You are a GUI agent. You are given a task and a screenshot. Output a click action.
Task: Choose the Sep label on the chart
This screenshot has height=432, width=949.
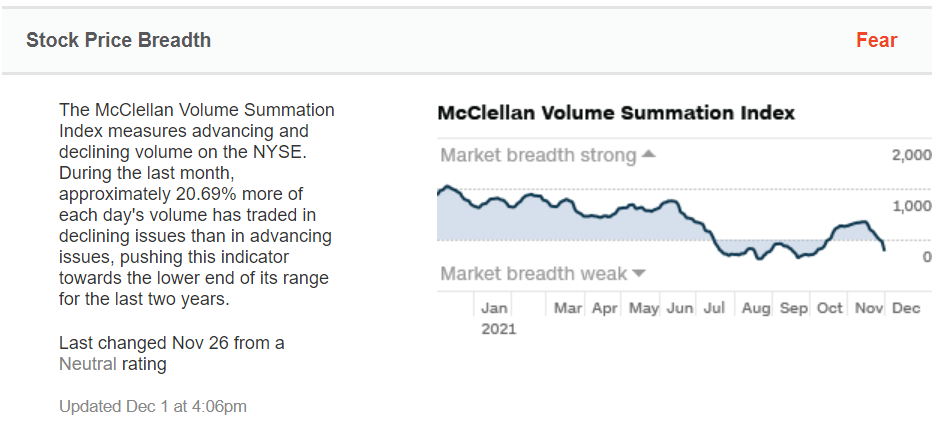tap(793, 308)
